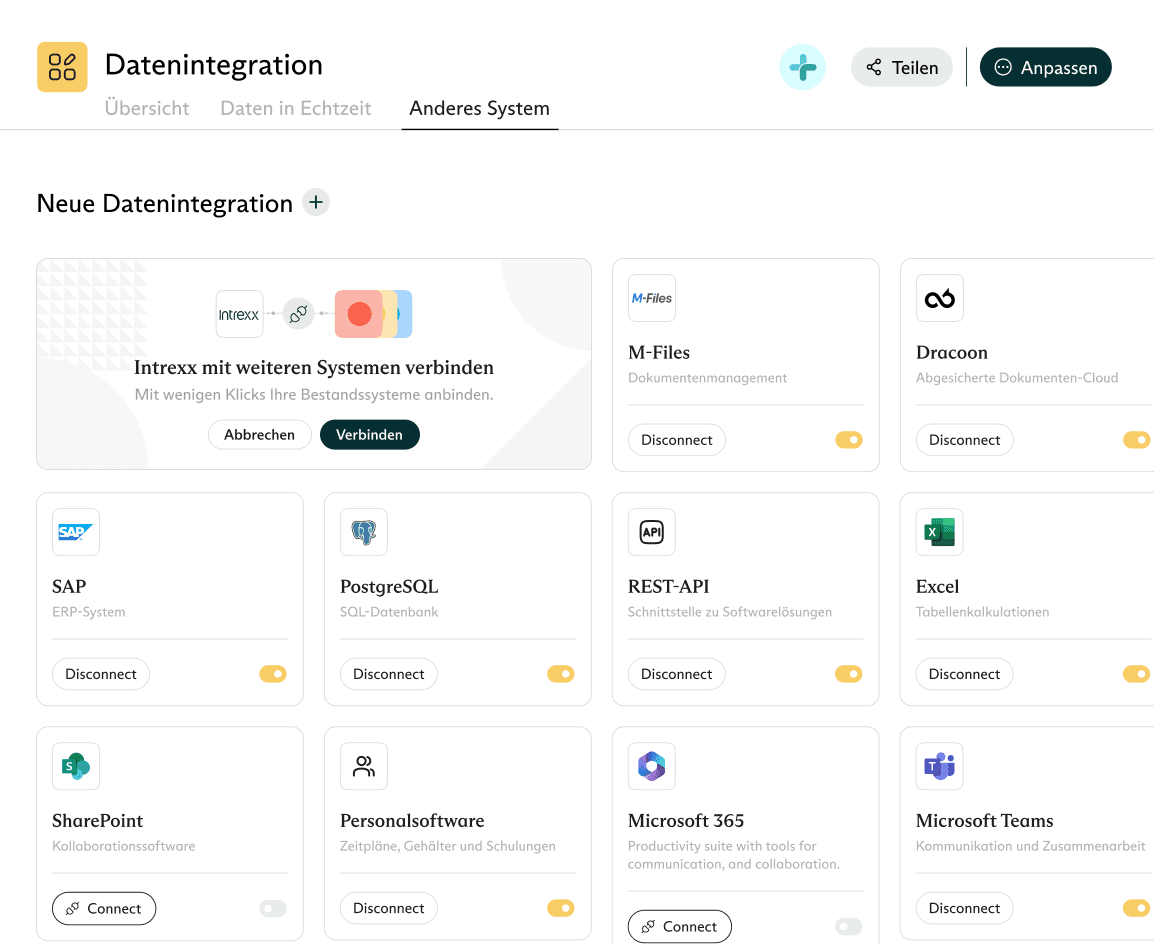This screenshot has height=944, width=1154.
Task: Add new Datenintegration with plus button
Action: point(316,203)
